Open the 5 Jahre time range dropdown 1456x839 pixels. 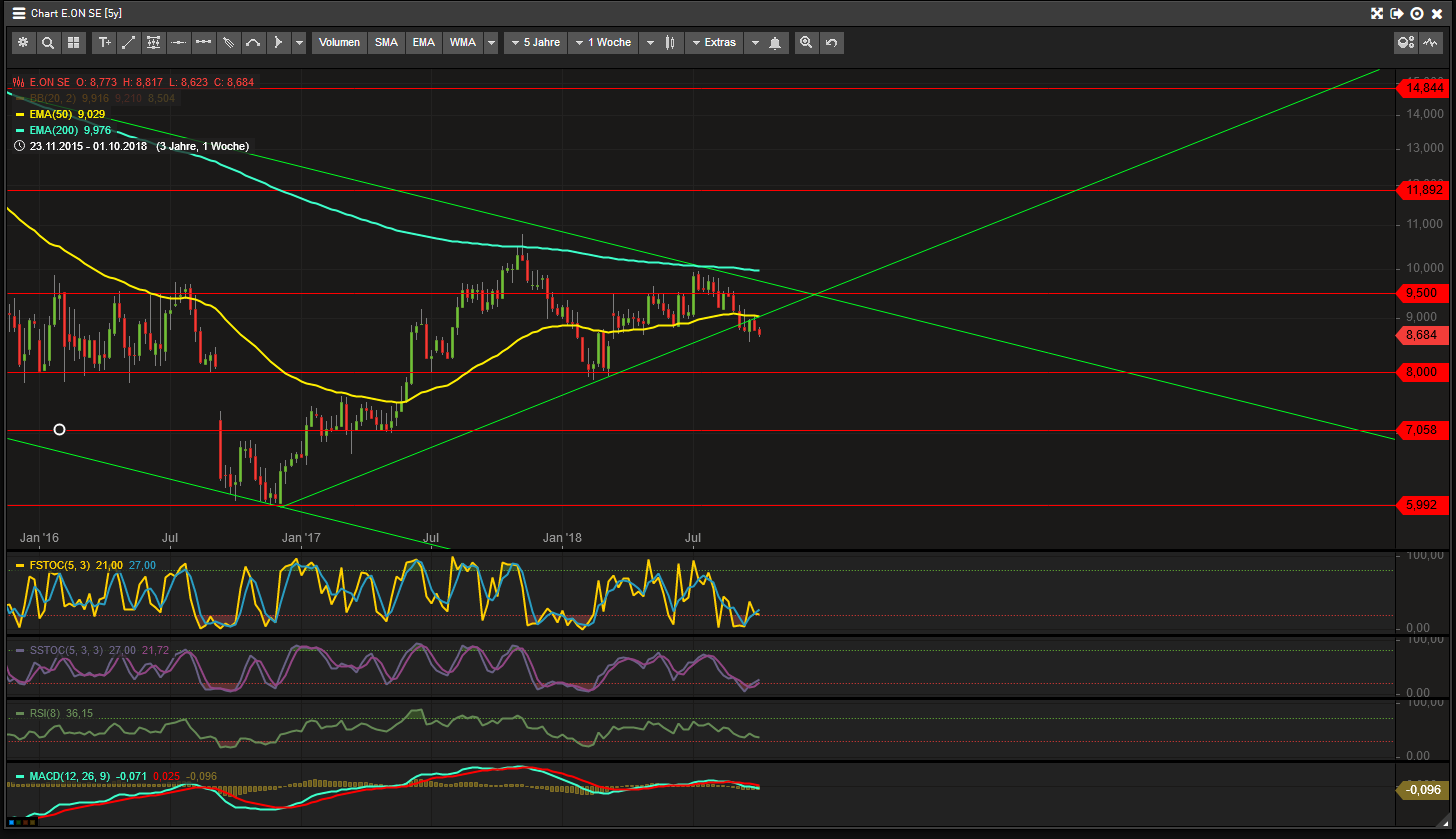pyautogui.click(x=535, y=43)
